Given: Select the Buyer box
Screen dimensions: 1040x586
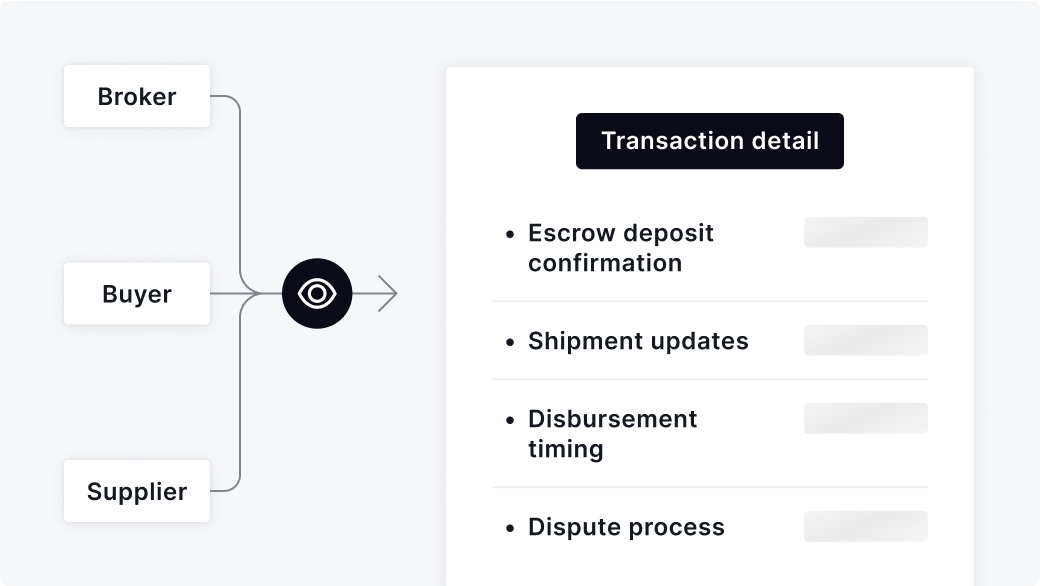Looking at the screenshot, I should pos(137,294).
